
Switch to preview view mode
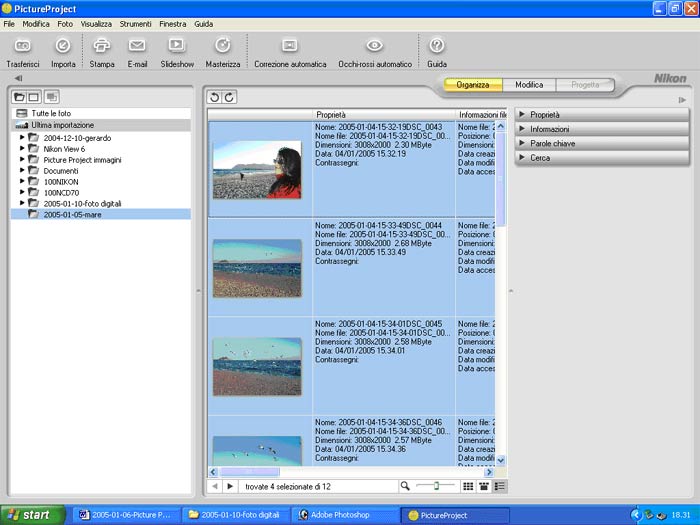pos(483,486)
